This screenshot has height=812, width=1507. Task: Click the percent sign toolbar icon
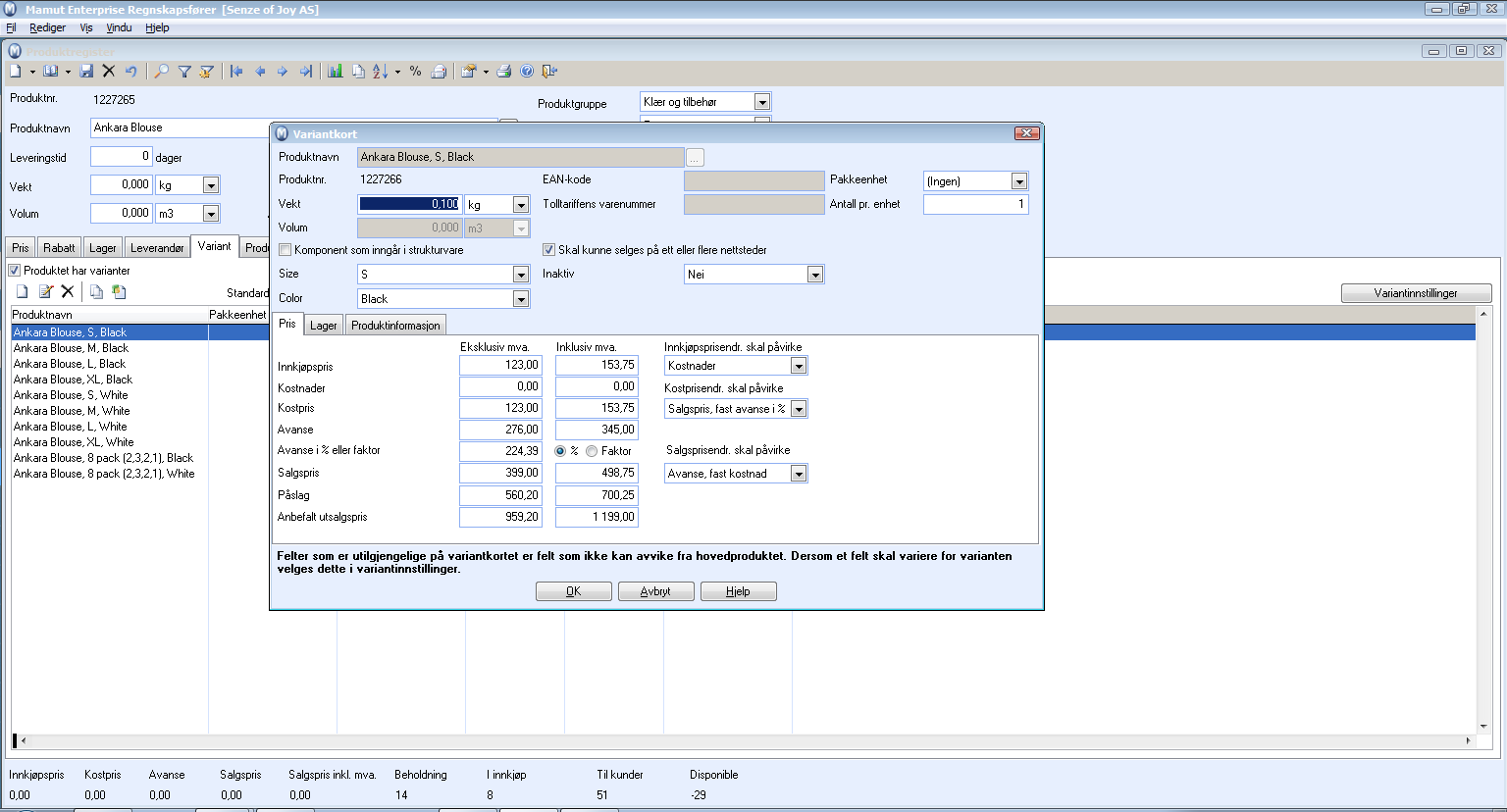(416, 72)
